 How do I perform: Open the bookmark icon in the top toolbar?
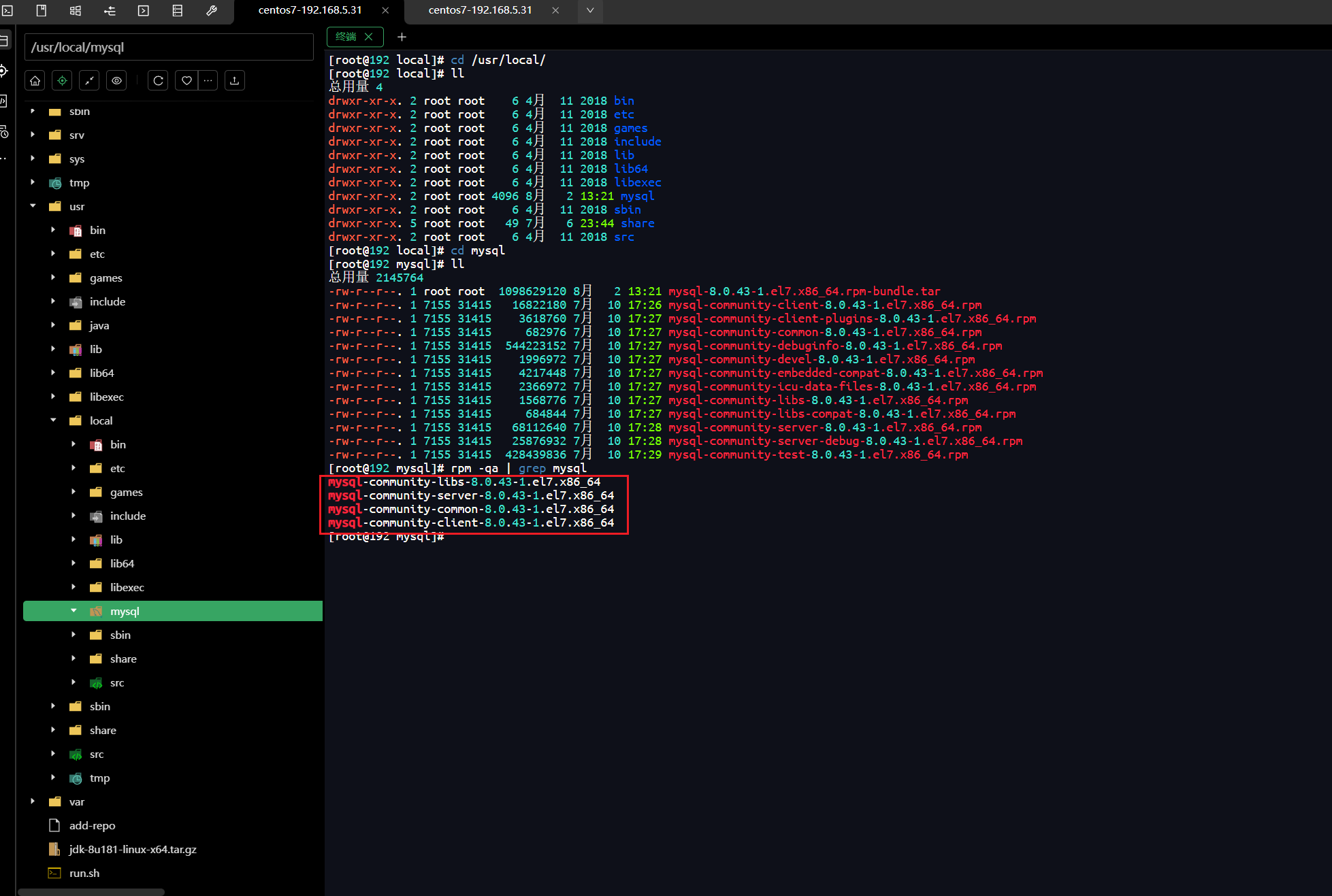pos(41,11)
